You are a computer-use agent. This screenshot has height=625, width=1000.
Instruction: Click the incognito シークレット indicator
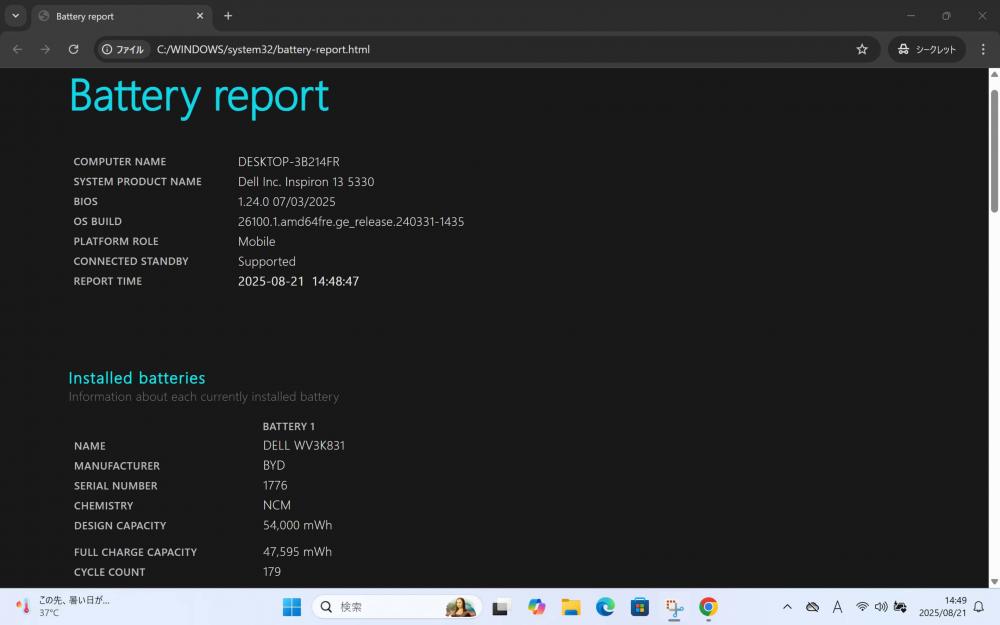pos(927,49)
